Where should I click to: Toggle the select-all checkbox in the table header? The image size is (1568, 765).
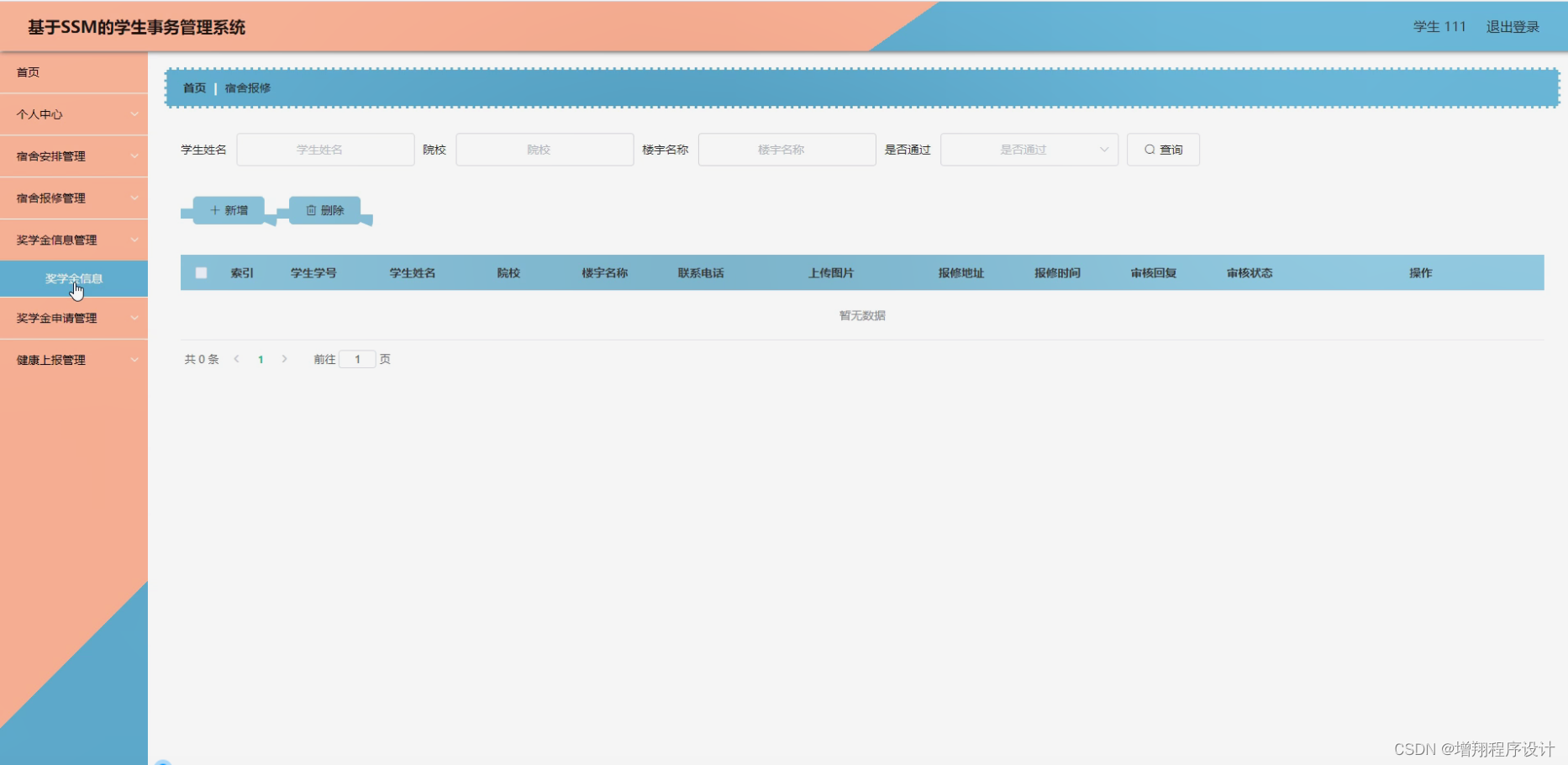point(201,272)
